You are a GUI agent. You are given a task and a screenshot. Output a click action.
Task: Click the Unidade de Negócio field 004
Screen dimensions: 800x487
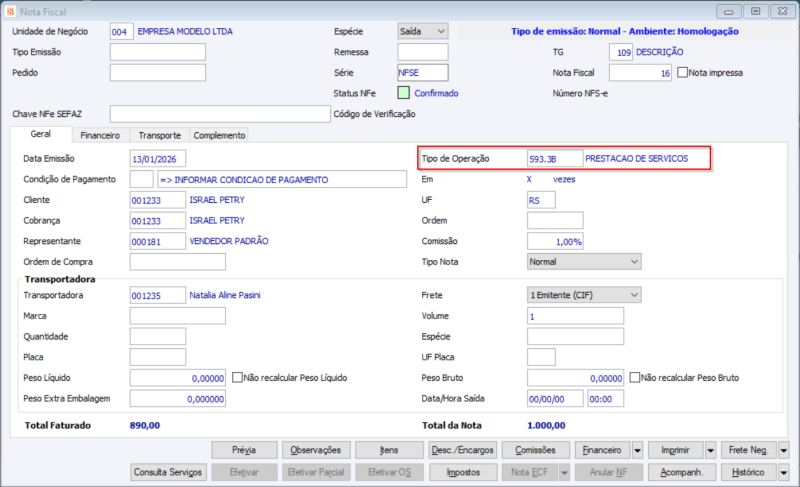(x=121, y=31)
